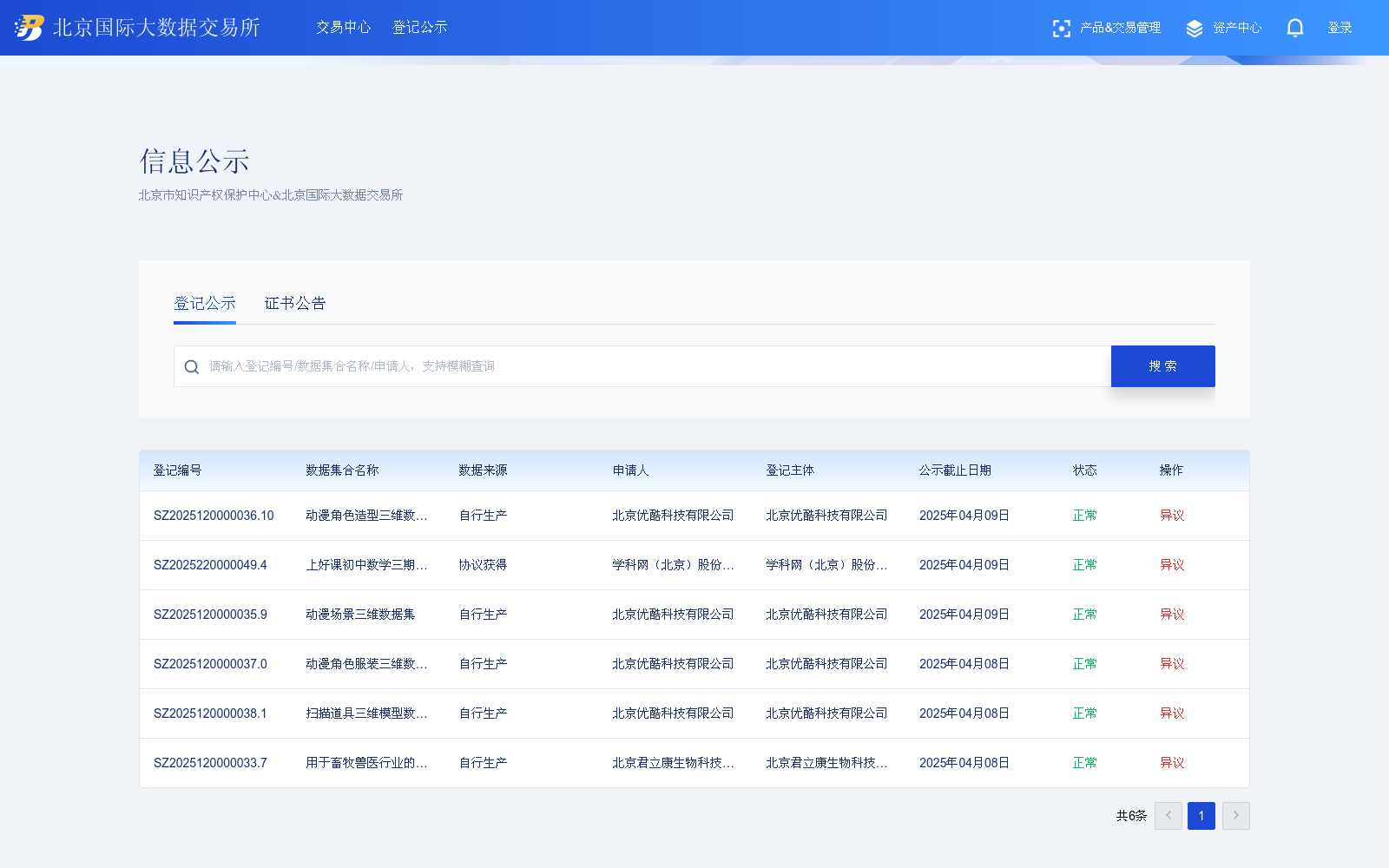Click 异议 for SZ2025120000036.10
Image resolution: width=1389 pixels, height=868 pixels.
(1172, 516)
